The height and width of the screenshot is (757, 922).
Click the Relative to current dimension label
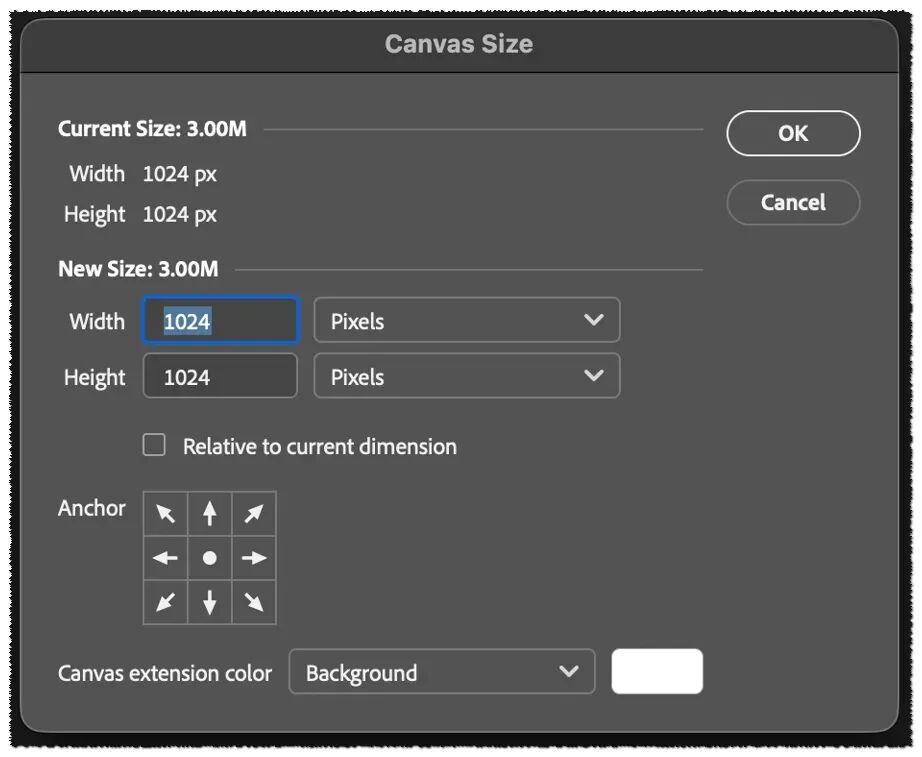320,446
